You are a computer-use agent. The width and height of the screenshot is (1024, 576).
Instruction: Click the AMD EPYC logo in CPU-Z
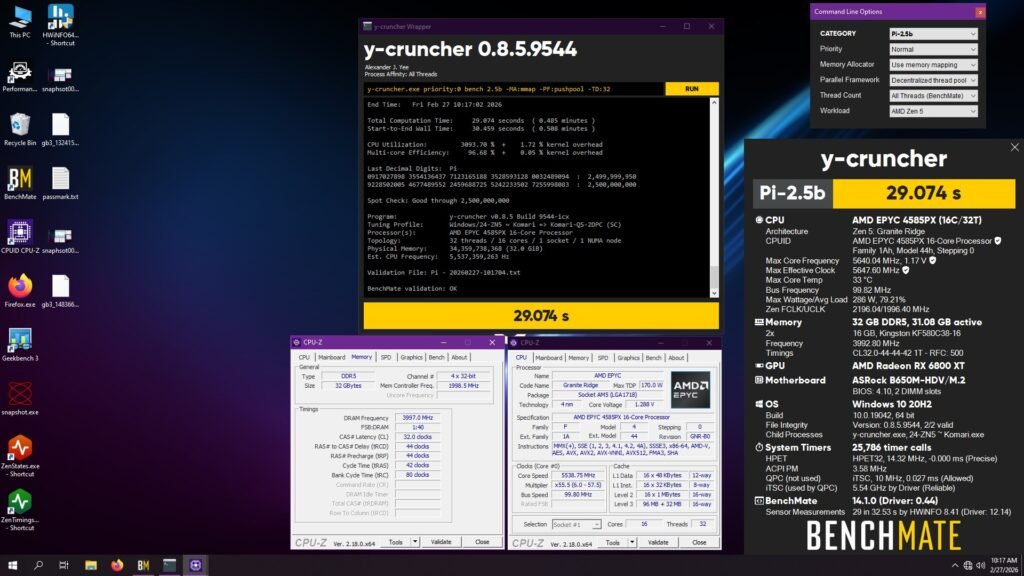(690, 389)
